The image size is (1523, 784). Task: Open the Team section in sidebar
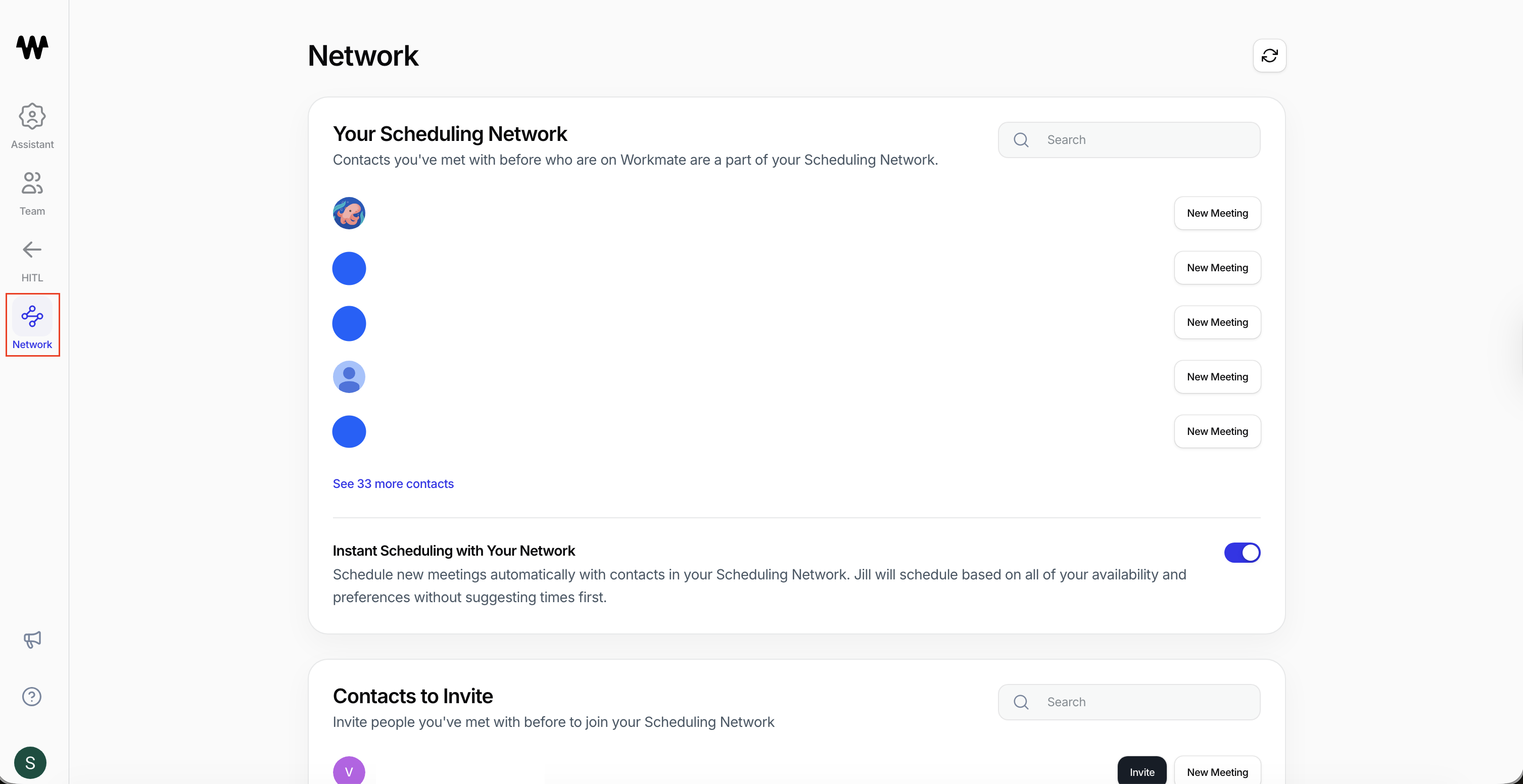pos(32,193)
